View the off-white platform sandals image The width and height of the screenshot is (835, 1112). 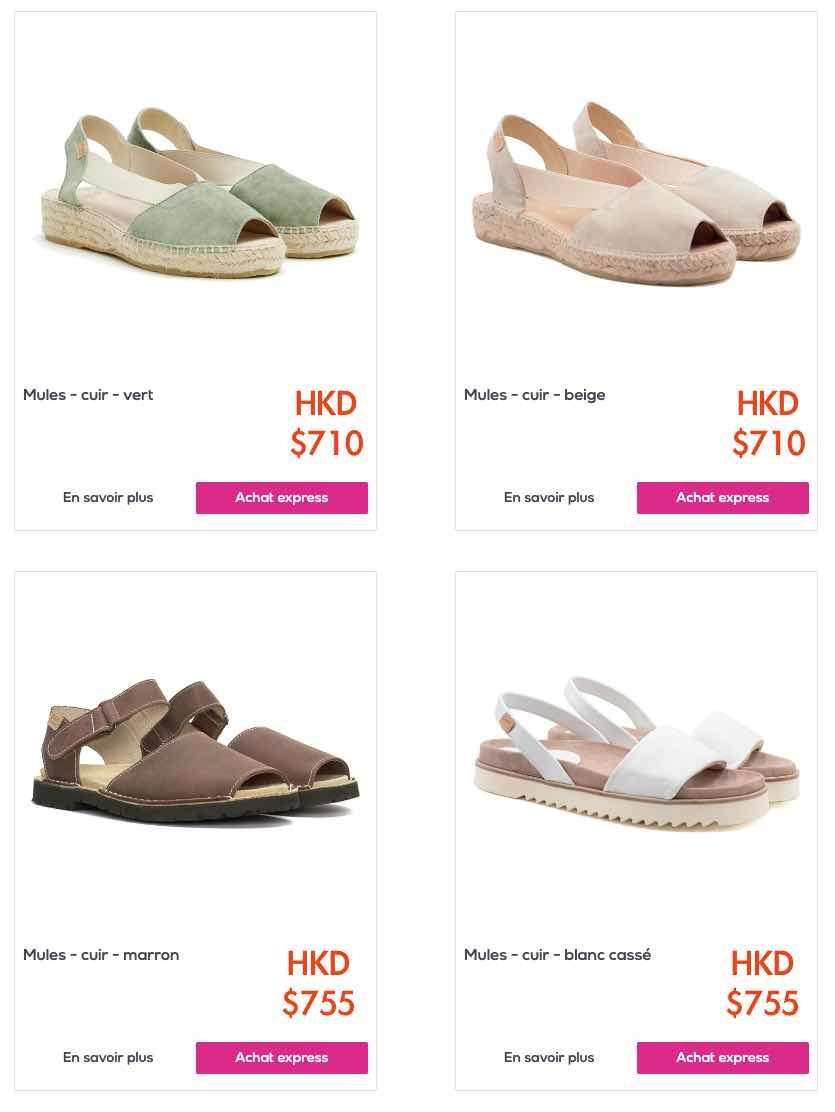636,753
